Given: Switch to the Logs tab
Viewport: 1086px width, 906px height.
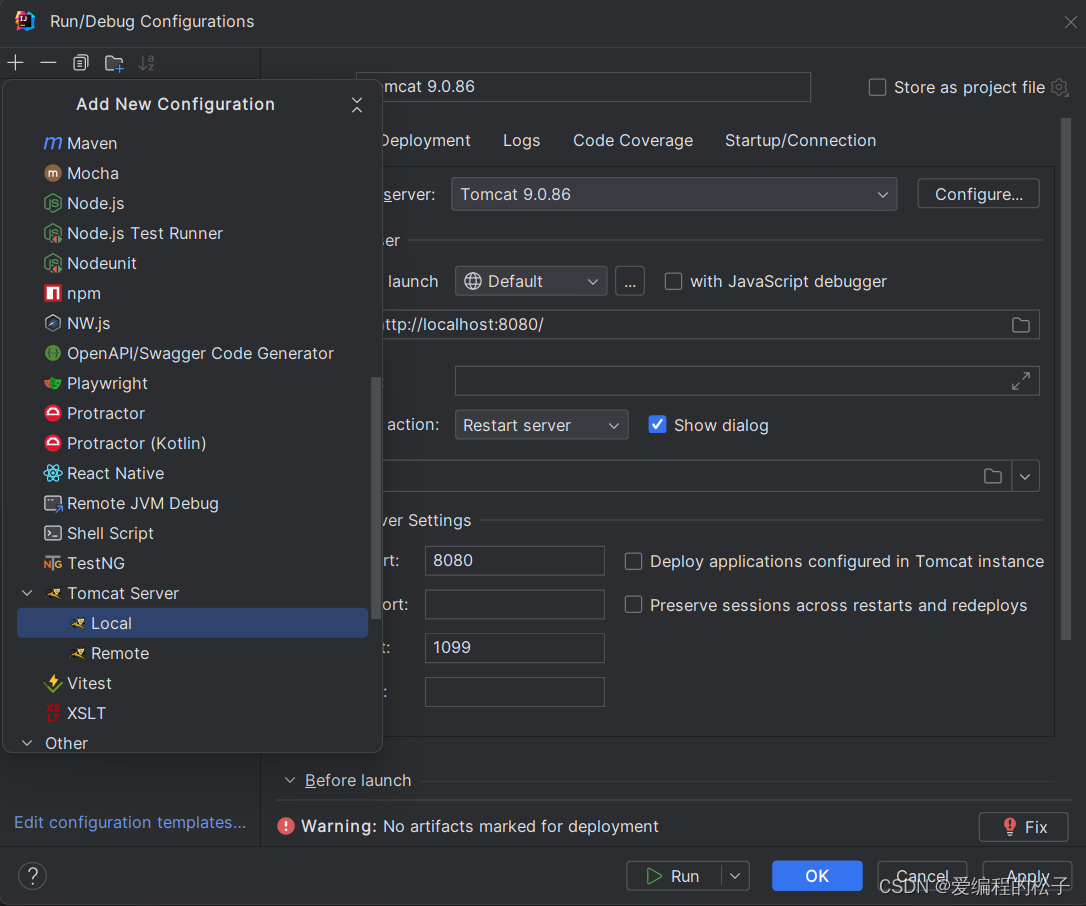Looking at the screenshot, I should pos(522,141).
